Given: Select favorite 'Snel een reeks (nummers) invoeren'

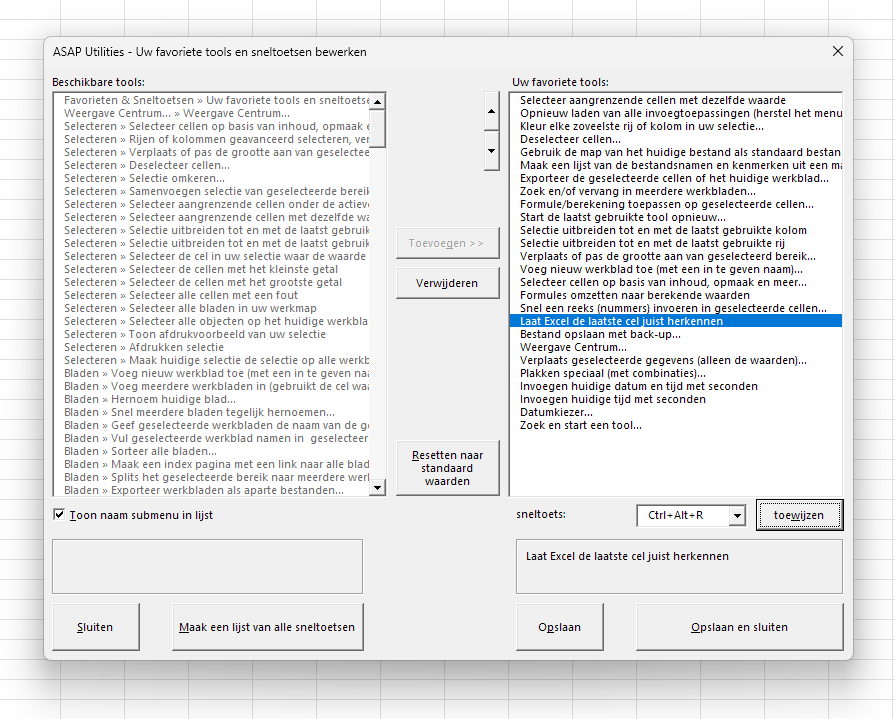Looking at the screenshot, I should pyautogui.click(x=676, y=309).
